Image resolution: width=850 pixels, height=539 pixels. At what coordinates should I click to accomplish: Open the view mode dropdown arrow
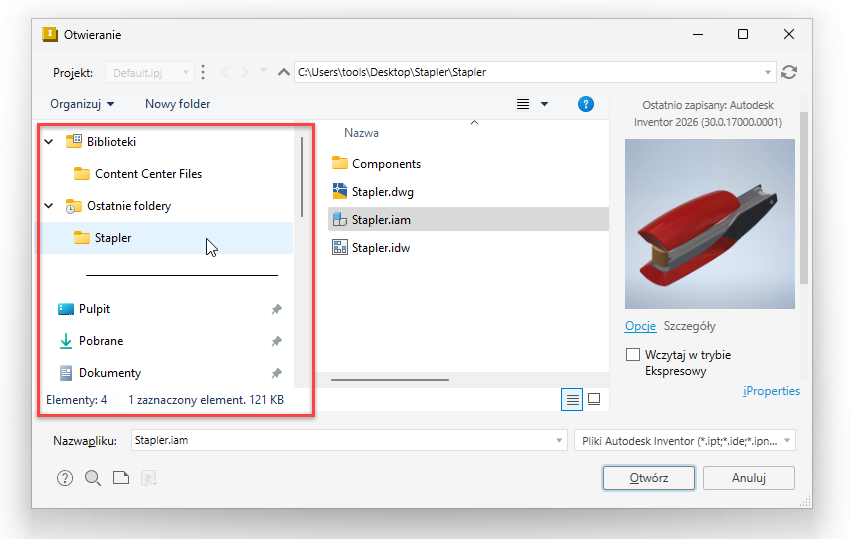(544, 104)
